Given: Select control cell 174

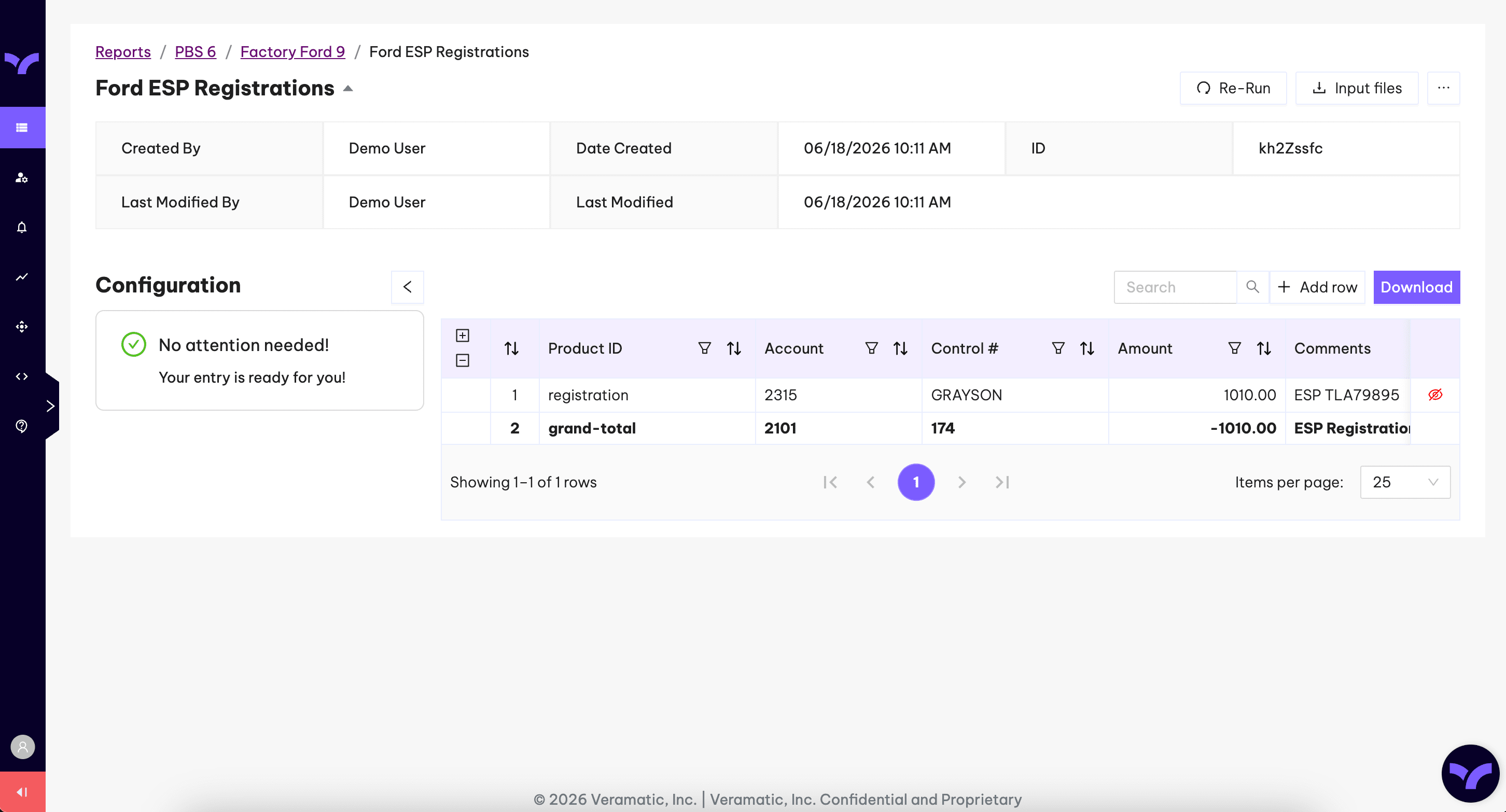Looking at the screenshot, I should tap(1015, 428).
